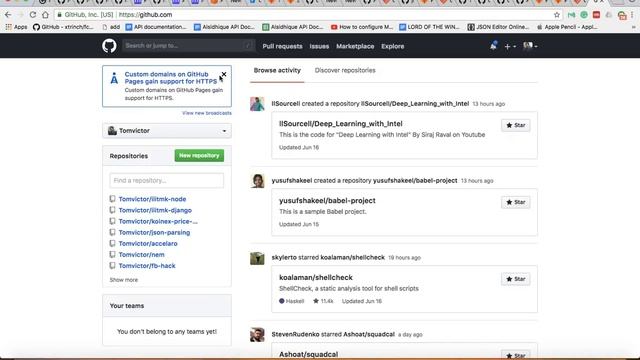Open llSourcell/Deep_Learning_with_Intel card title
The height and width of the screenshot is (360, 640).
[341, 124]
